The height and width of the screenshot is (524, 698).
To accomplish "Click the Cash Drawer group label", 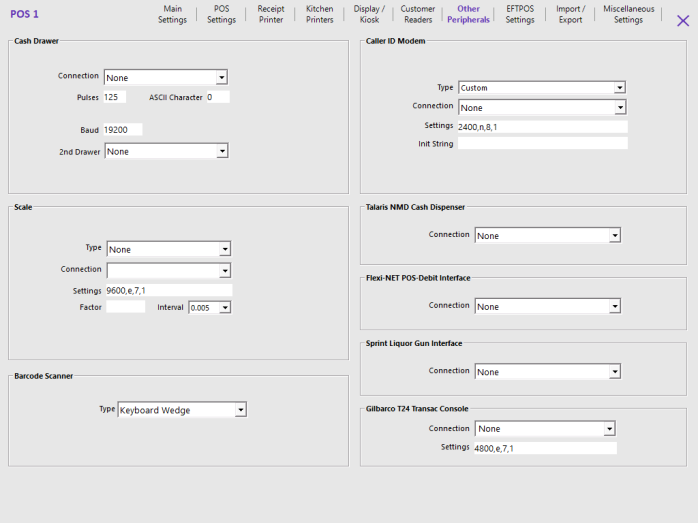I will coord(36,41).
